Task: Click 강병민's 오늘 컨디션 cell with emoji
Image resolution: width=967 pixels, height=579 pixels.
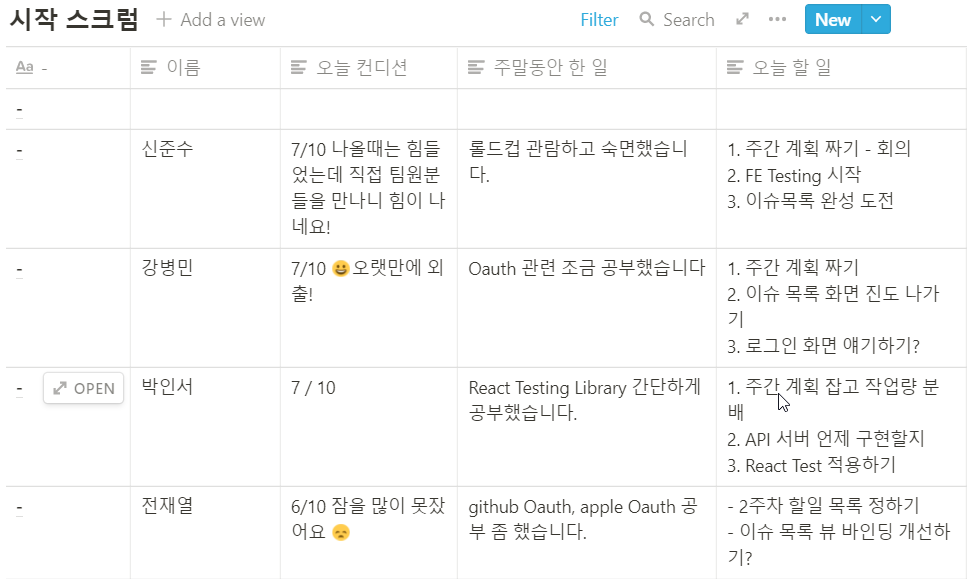Action: coord(367,280)
